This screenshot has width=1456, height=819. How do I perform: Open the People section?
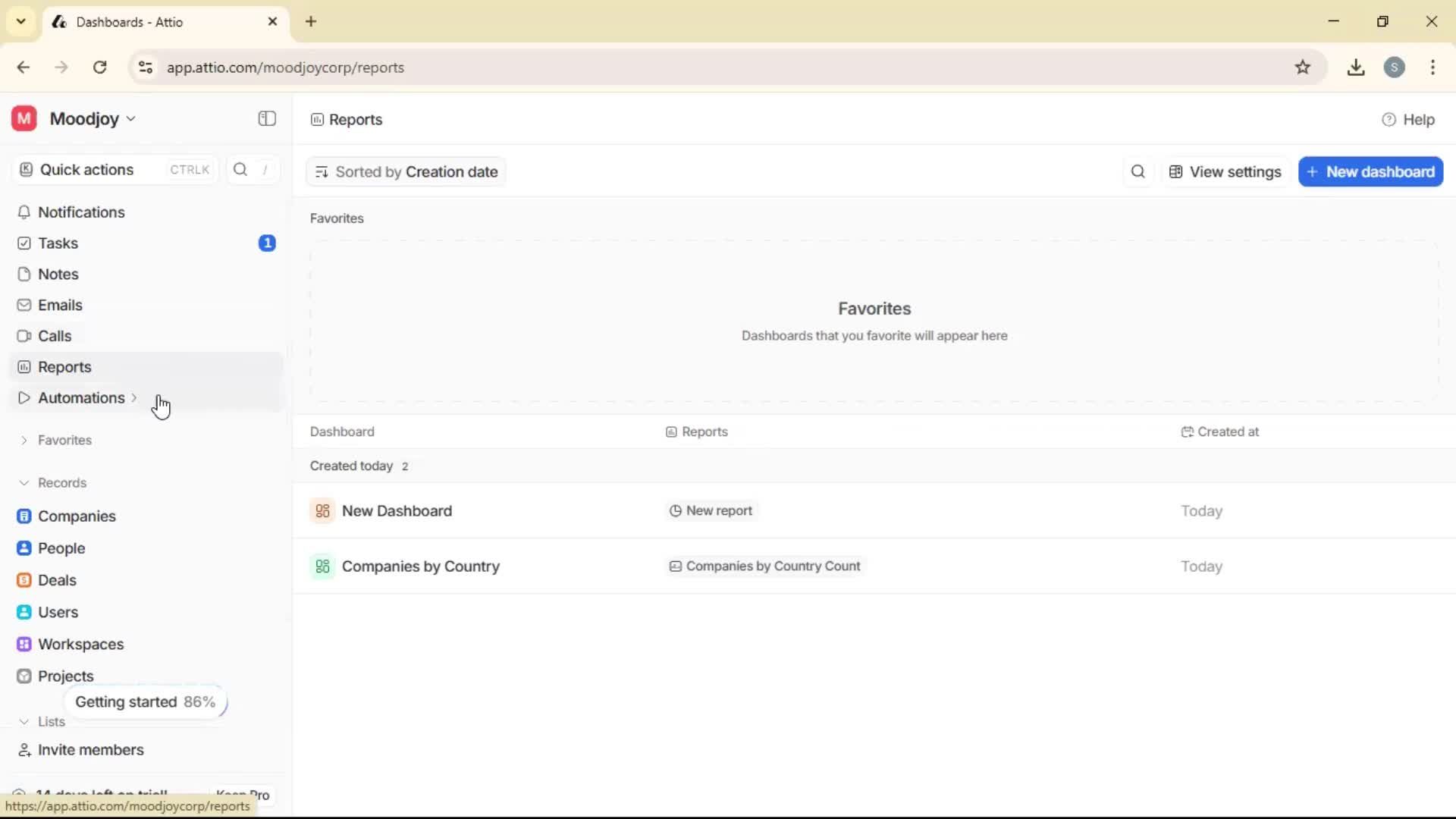click(61, 548)
